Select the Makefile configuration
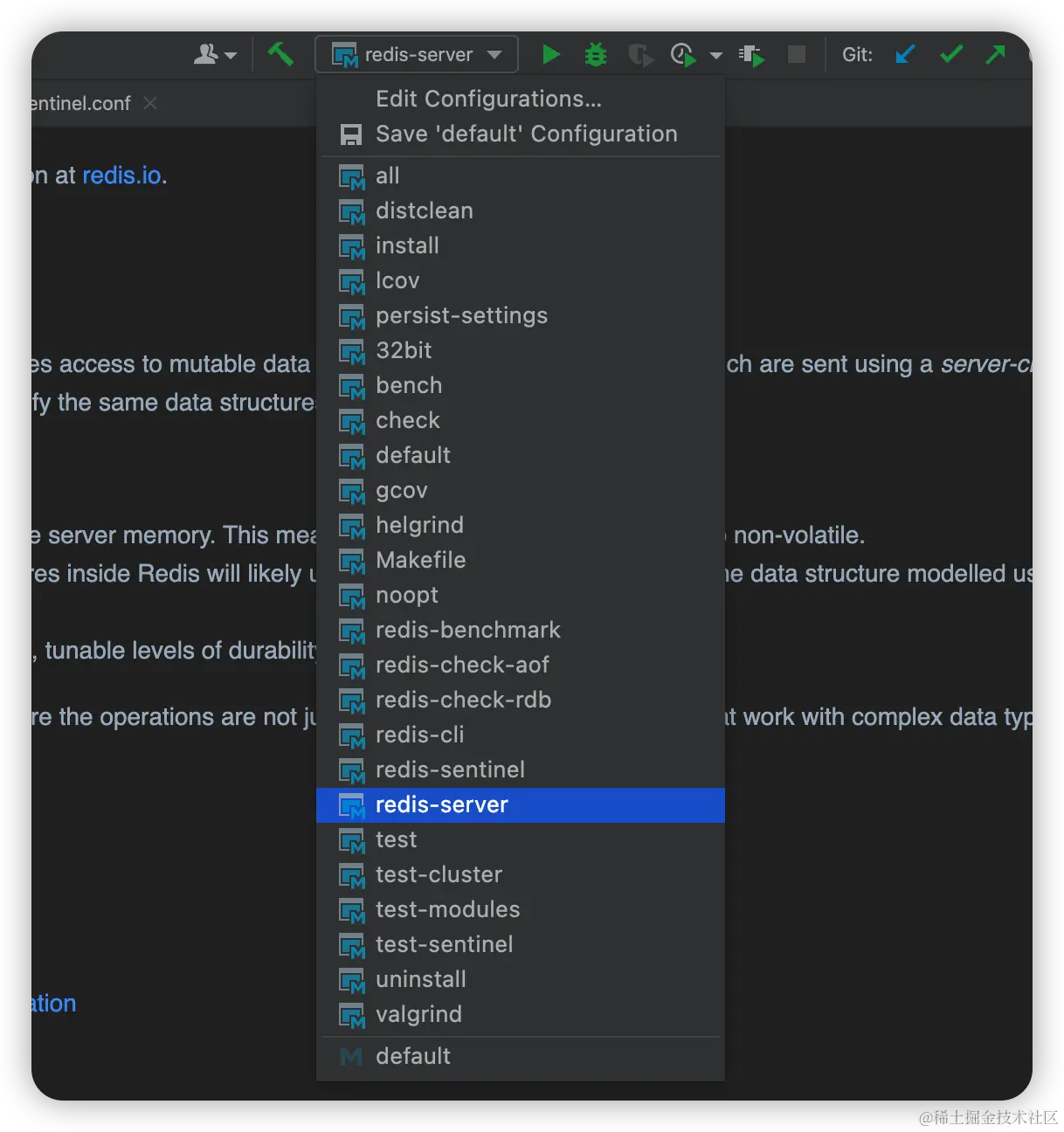The width and height of the screenshot is (1064, 1132). coord(521,560)
